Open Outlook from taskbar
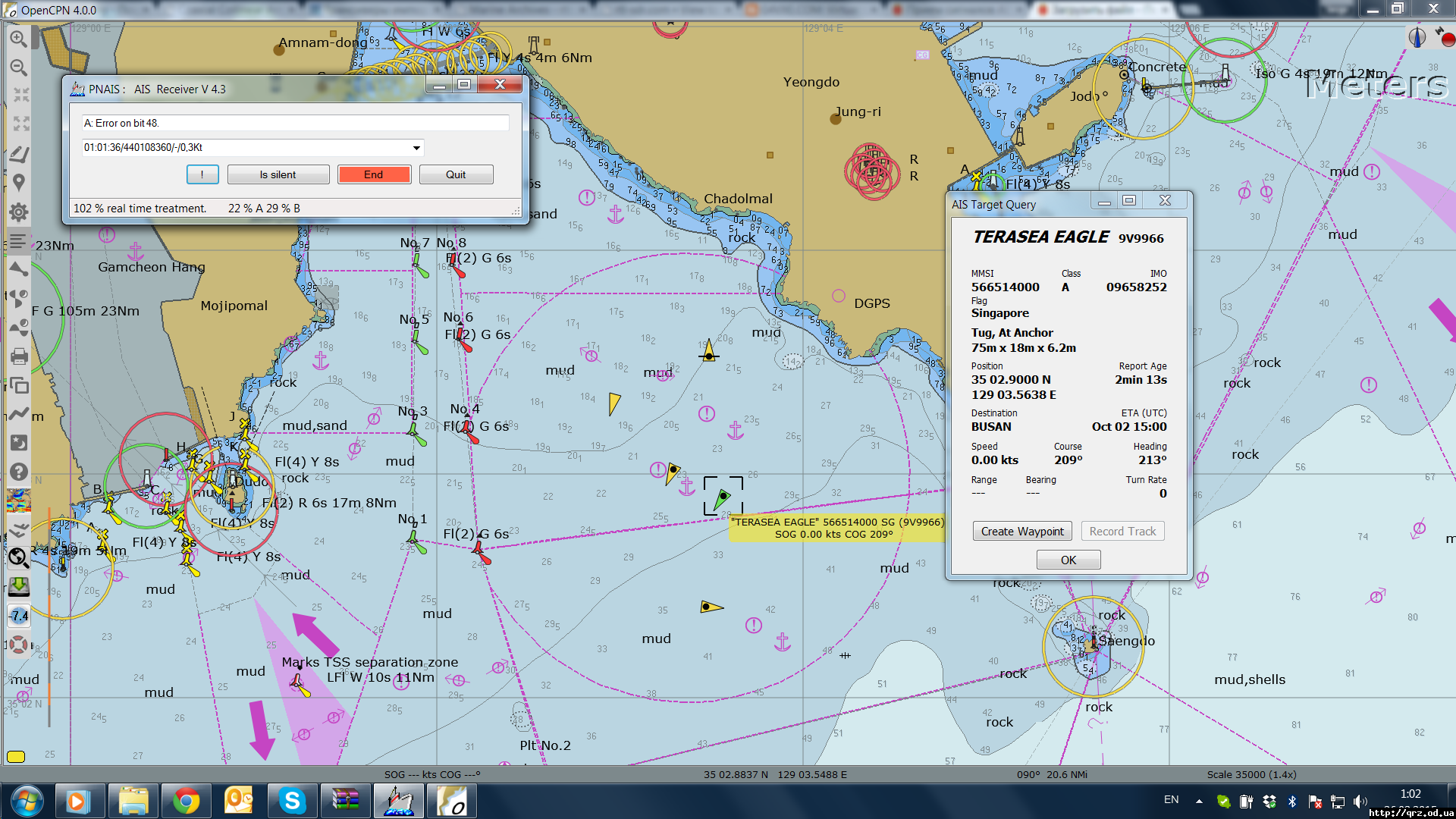The height and width of the screenshot is (819, 1456). pyautogui.click(x=239, y=801)
